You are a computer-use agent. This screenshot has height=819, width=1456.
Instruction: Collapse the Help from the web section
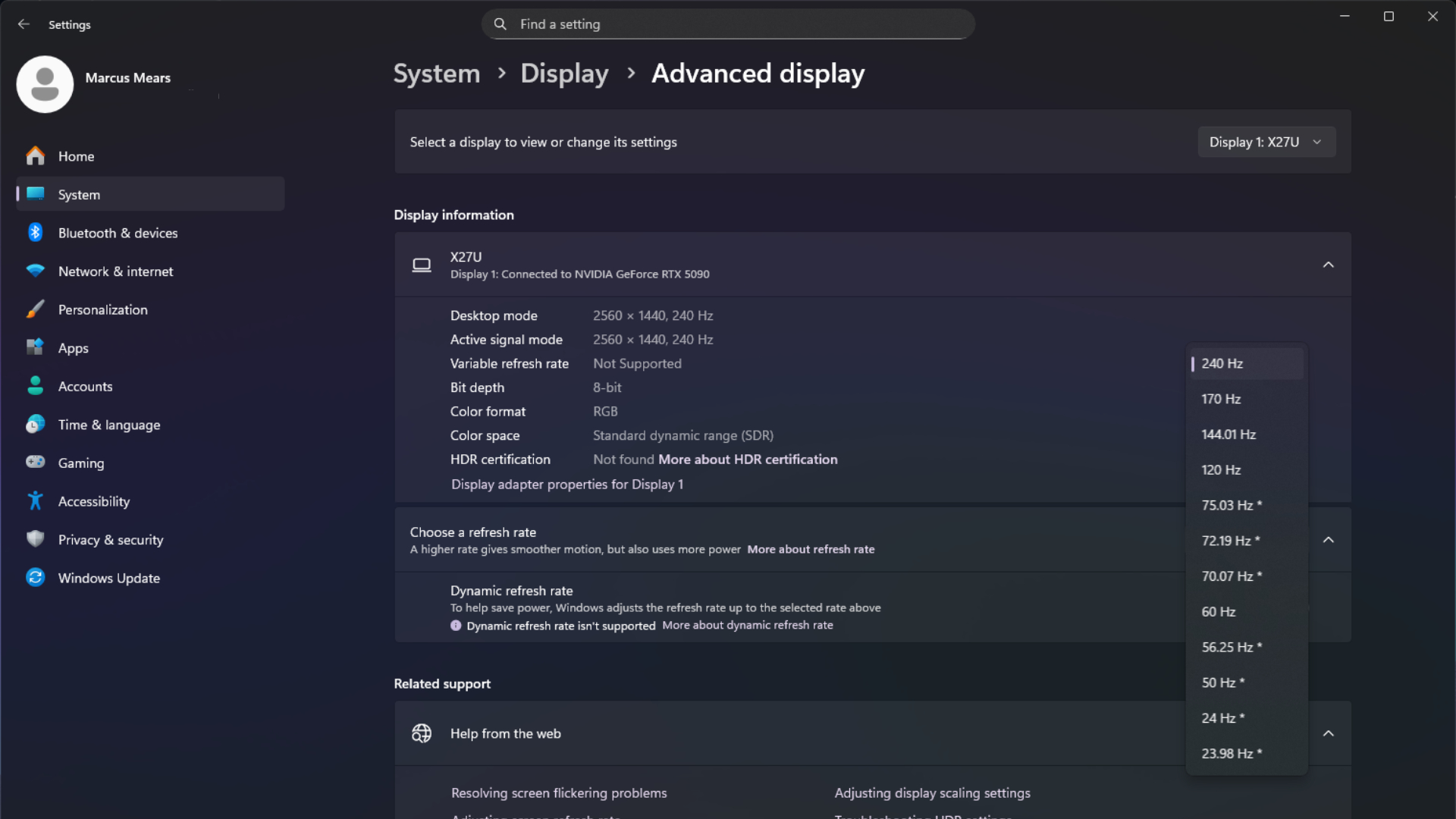(x=1328, y=733)
